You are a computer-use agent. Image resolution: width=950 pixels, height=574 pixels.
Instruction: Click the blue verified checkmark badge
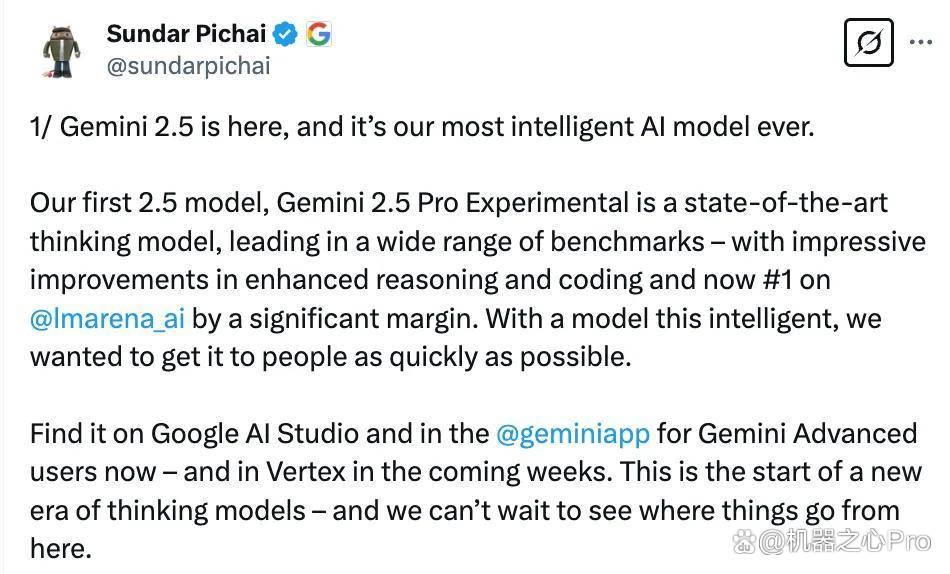[x=285, y=34]
